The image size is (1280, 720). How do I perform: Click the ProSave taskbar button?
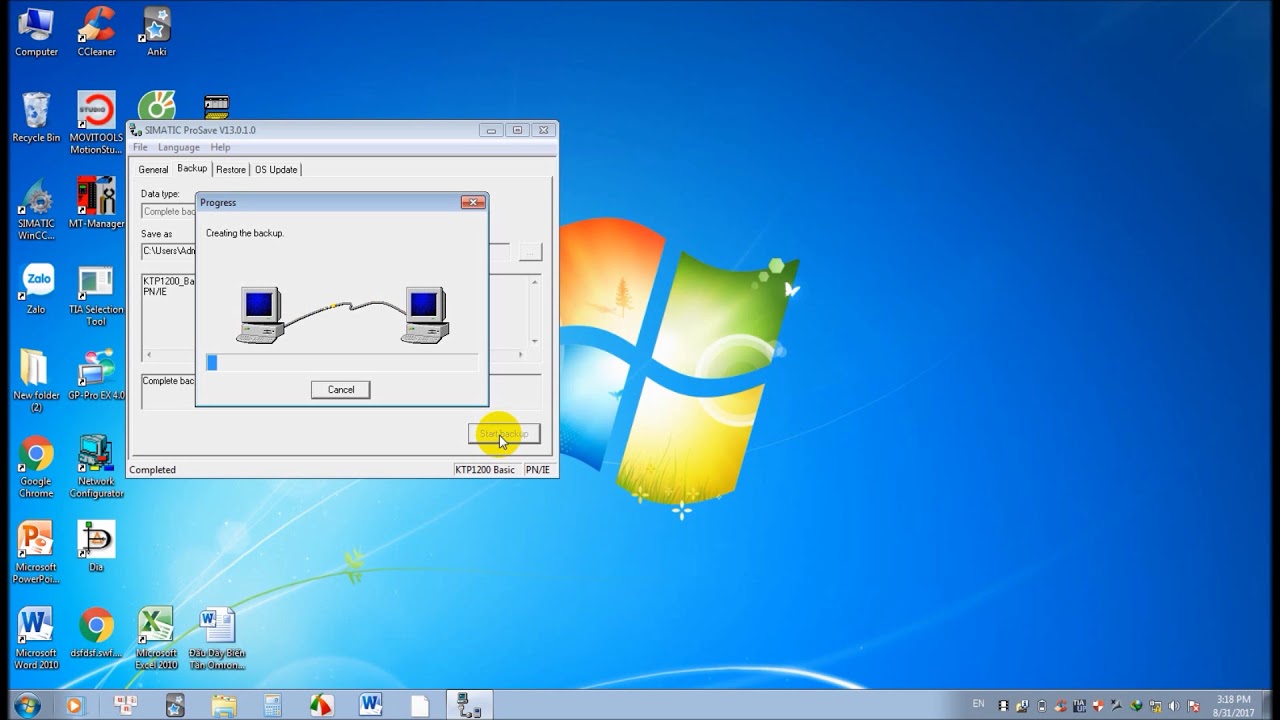point(468,705)
